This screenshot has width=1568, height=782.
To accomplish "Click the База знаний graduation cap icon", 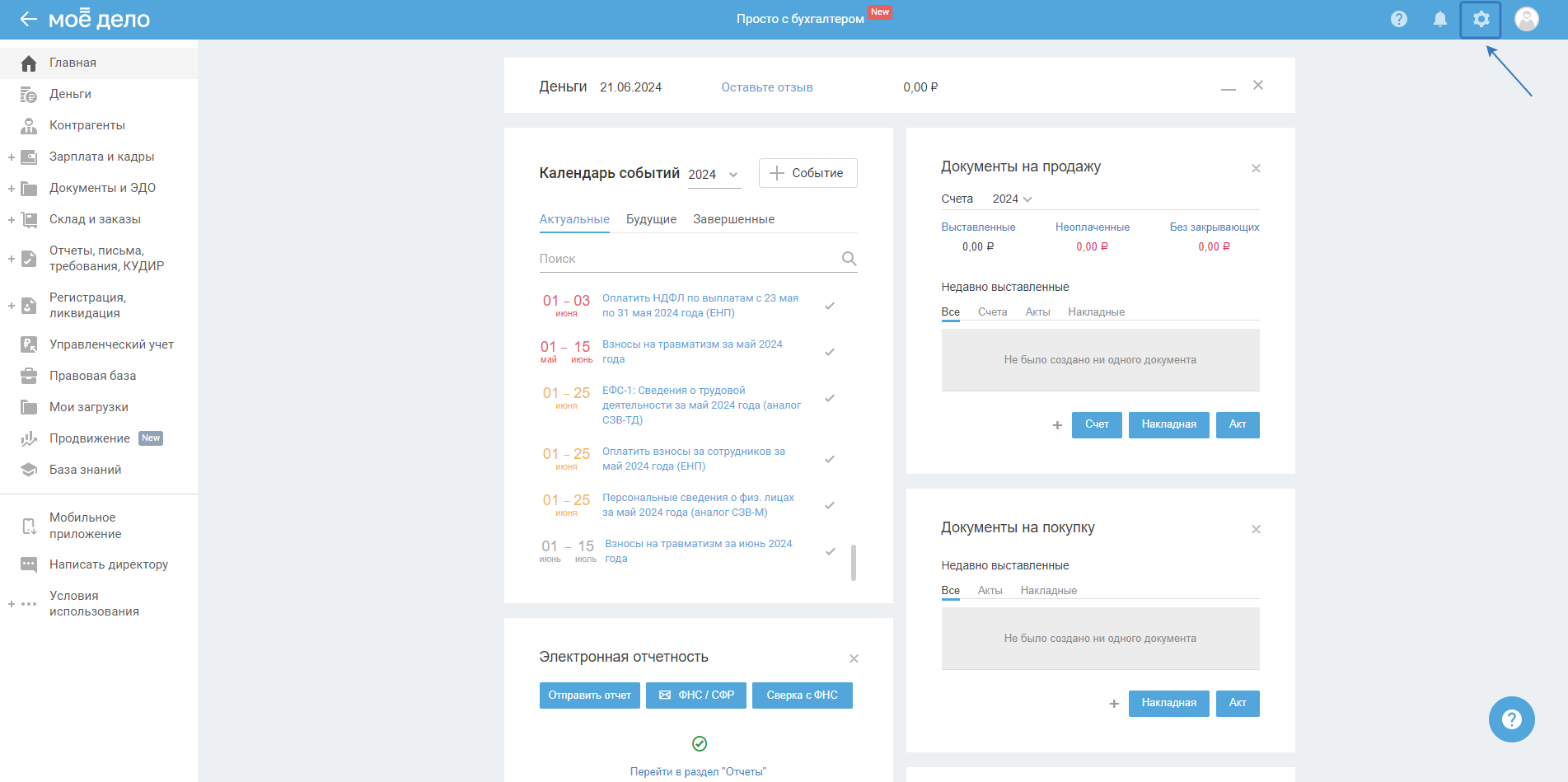I will [x=29, y=471].
